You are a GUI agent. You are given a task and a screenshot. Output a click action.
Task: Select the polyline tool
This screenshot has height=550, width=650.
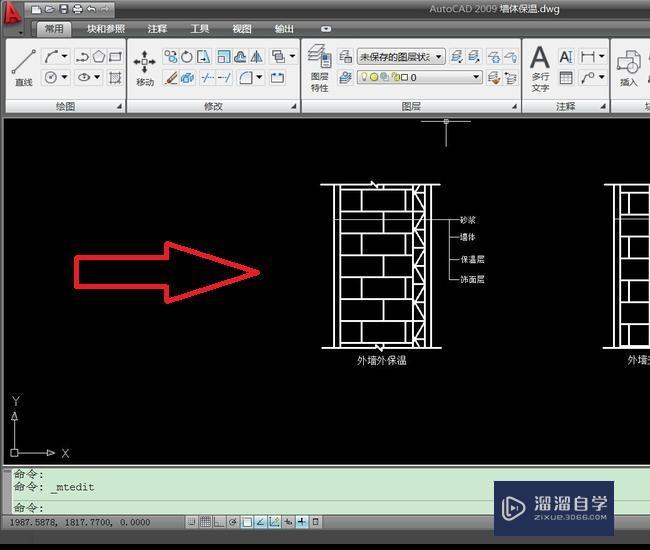(x=82, y=57)
